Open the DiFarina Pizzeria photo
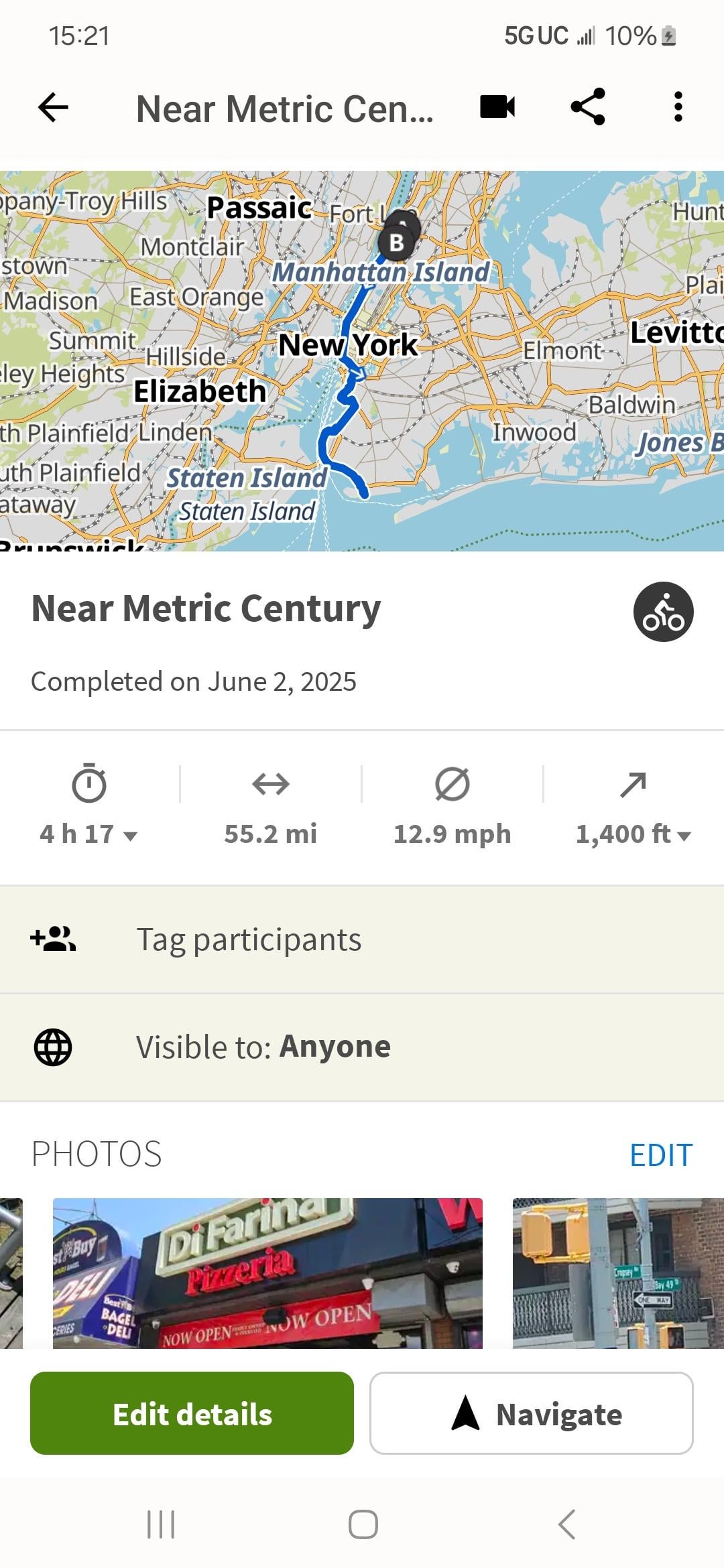 [267, 1272]
